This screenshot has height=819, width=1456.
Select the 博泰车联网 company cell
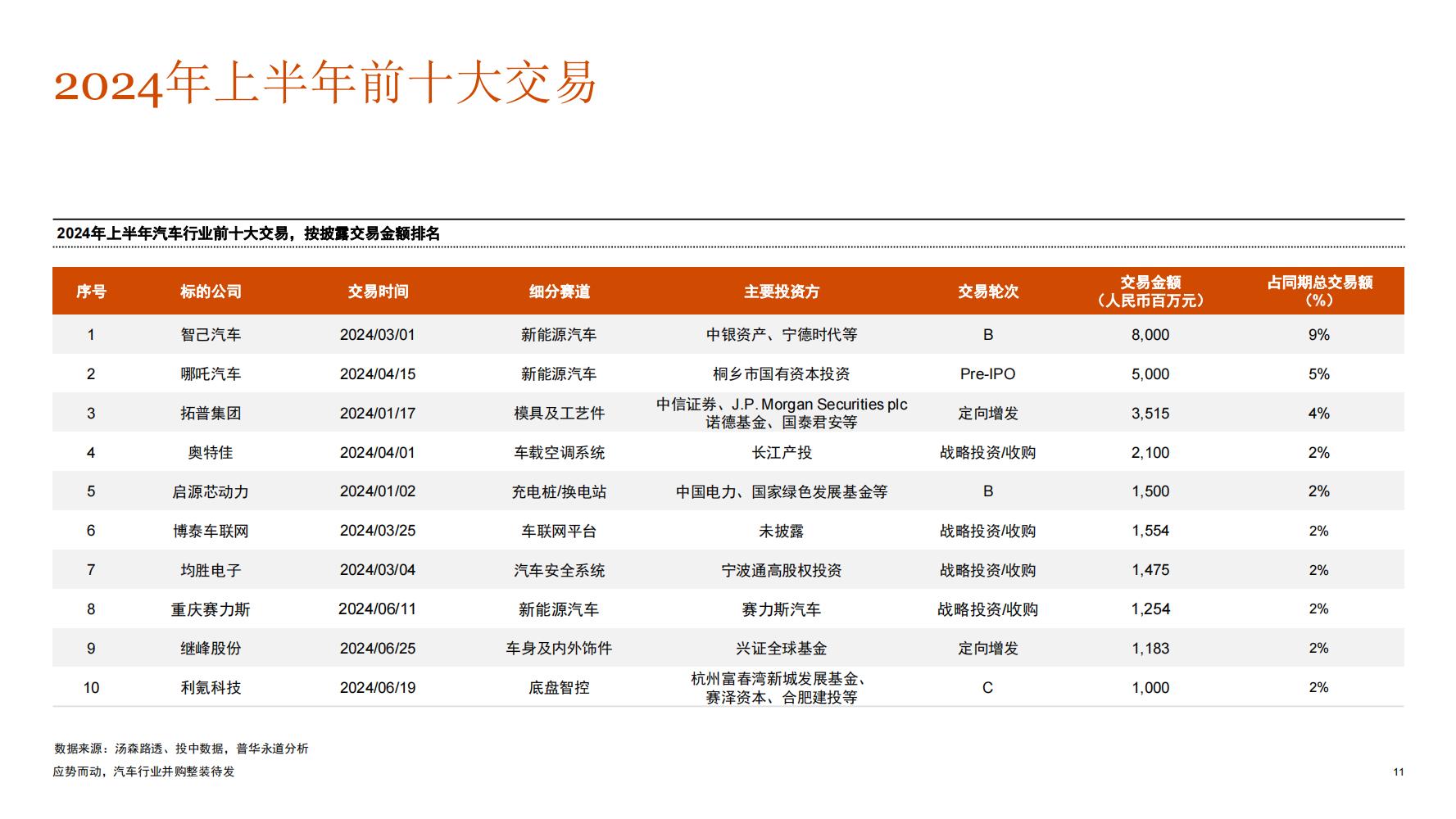click(211, 532)
